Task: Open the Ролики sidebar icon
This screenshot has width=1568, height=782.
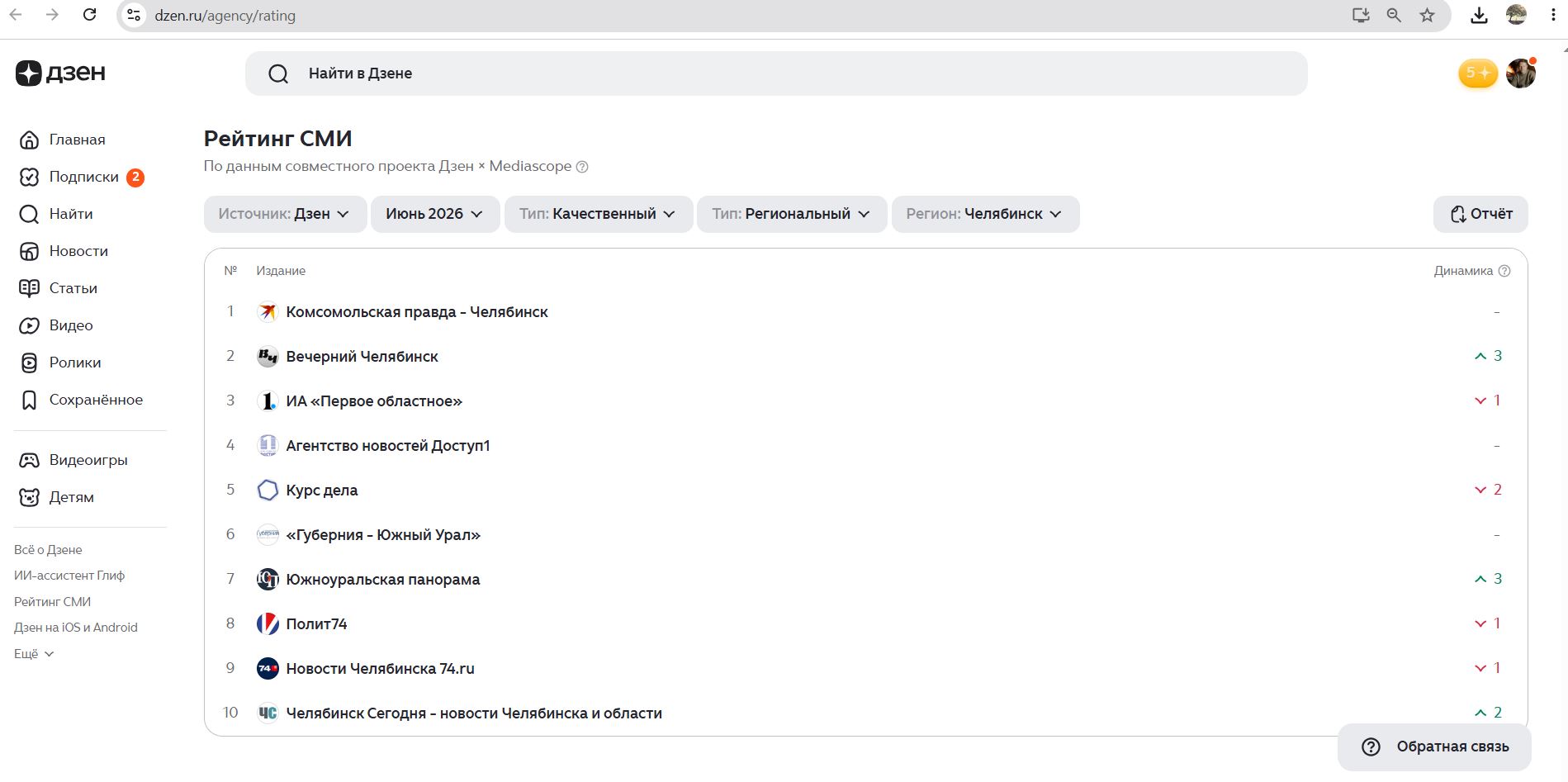Action: coord(29,363)
